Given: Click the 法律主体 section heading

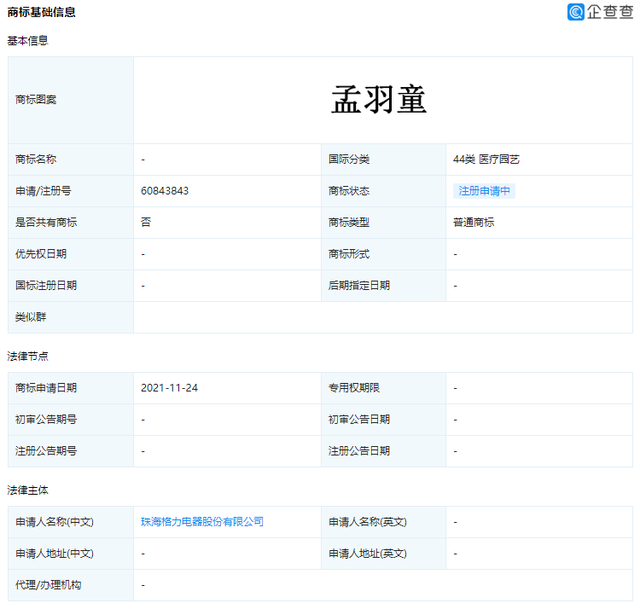Looking at the screenshot, I should (28, 490).
